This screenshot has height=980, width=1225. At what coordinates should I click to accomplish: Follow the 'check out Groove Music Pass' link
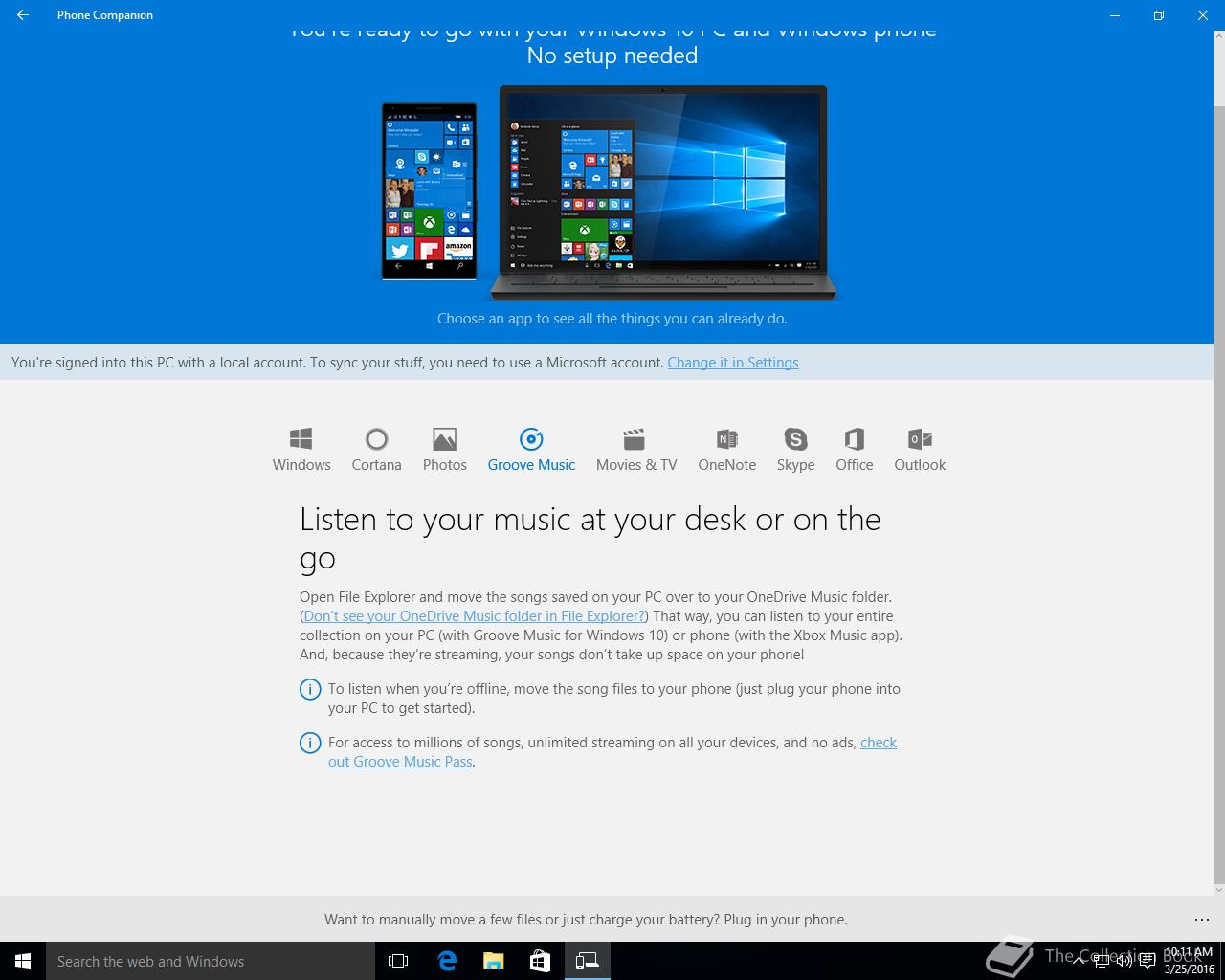click(x=612, y=752)
